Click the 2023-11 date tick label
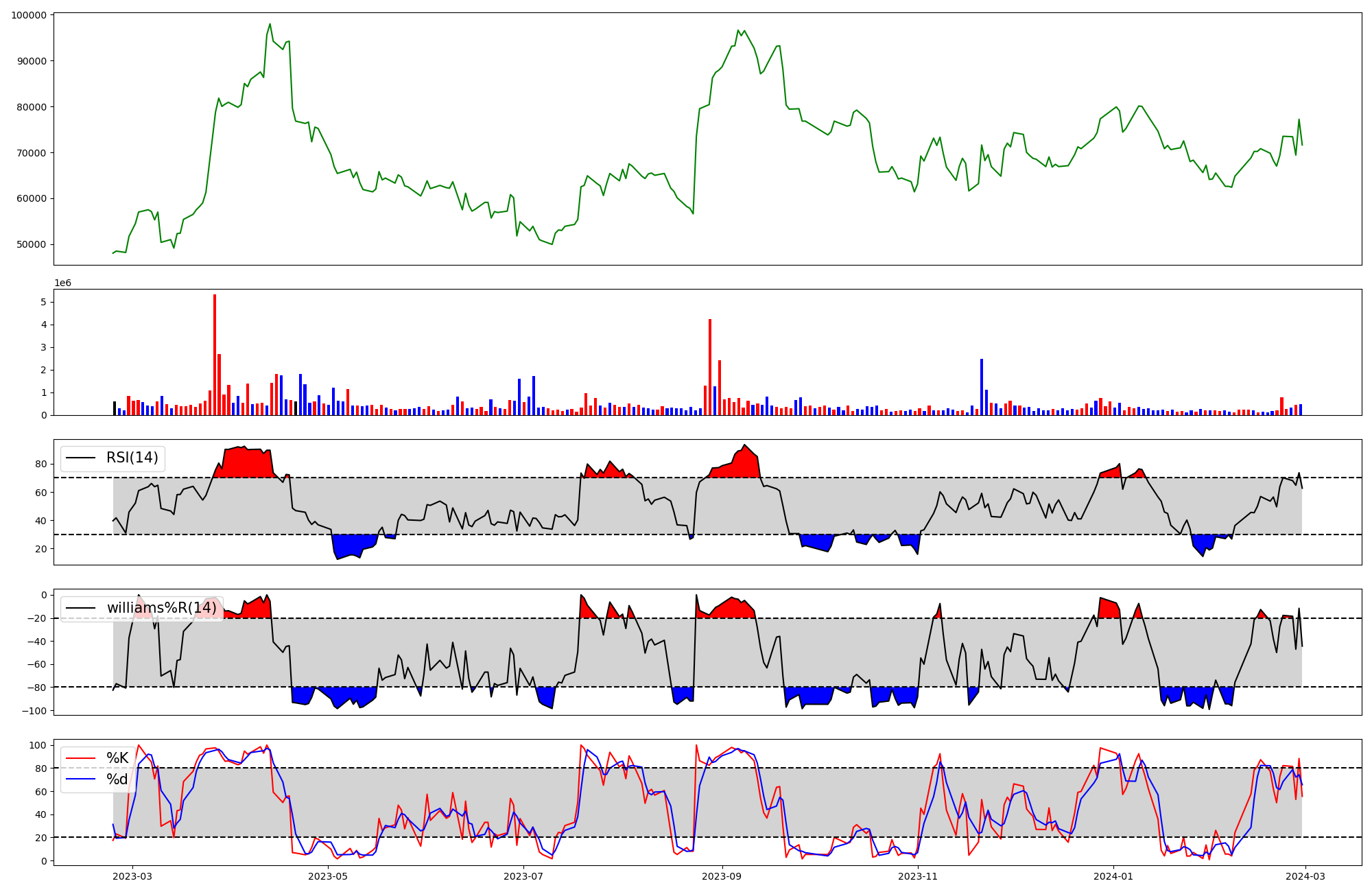This screenshot has height=892, width=1372. click(917, 876)
